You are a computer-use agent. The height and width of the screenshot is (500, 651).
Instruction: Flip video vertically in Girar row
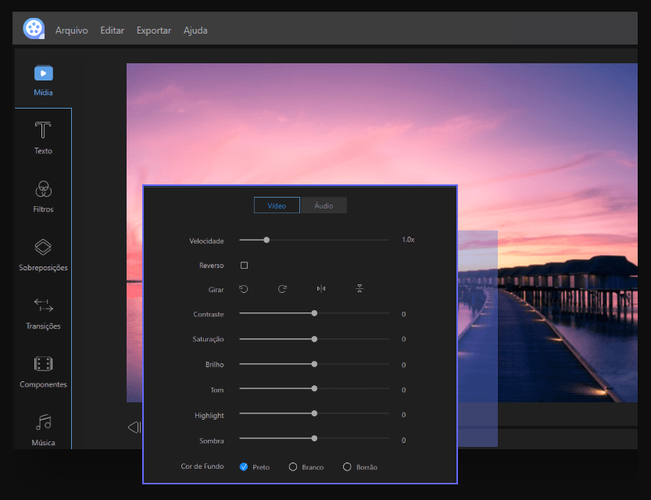coord(360,288)
